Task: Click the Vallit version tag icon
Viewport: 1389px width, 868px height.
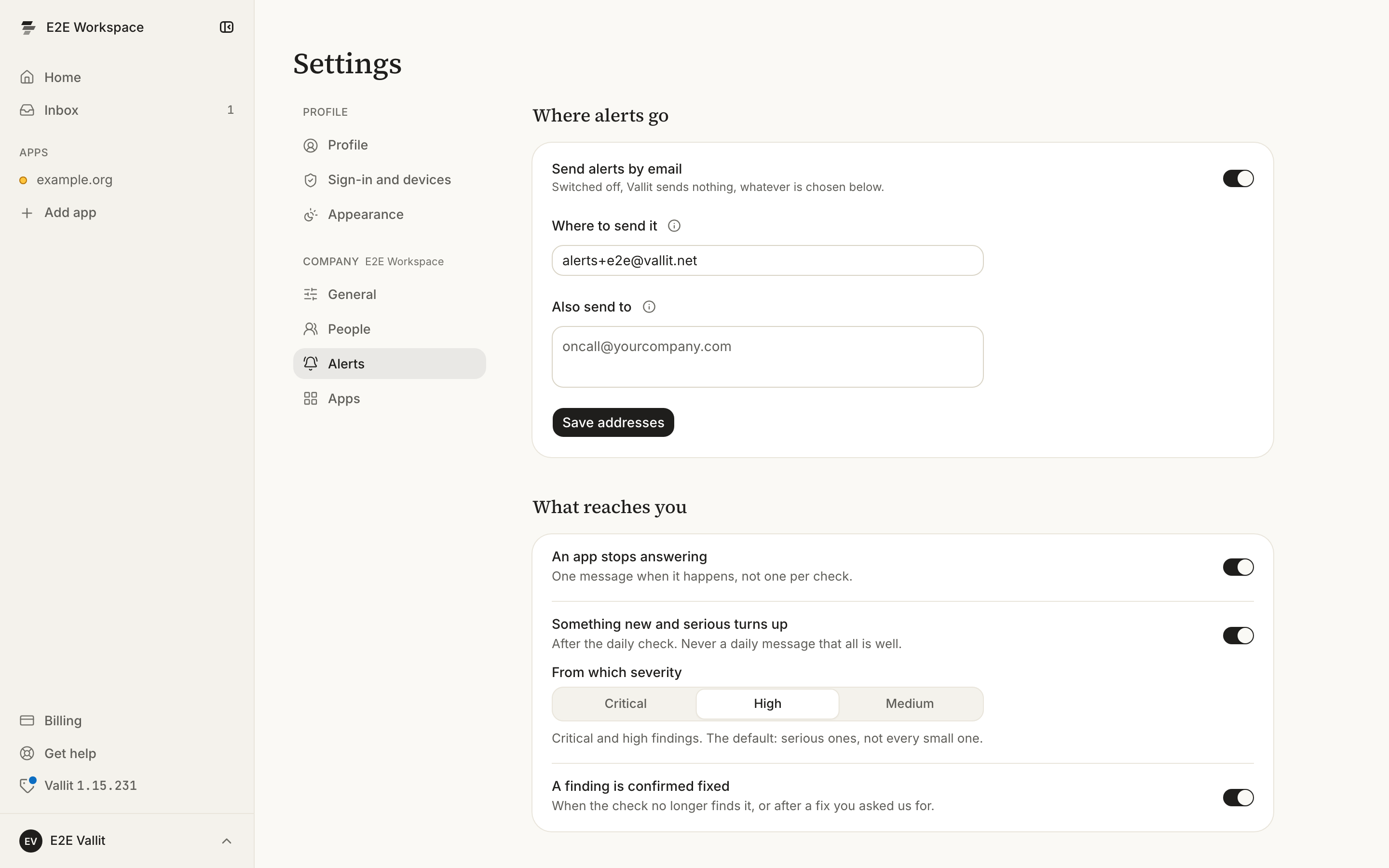Action: pyautogui.click(x=27, y=786)
